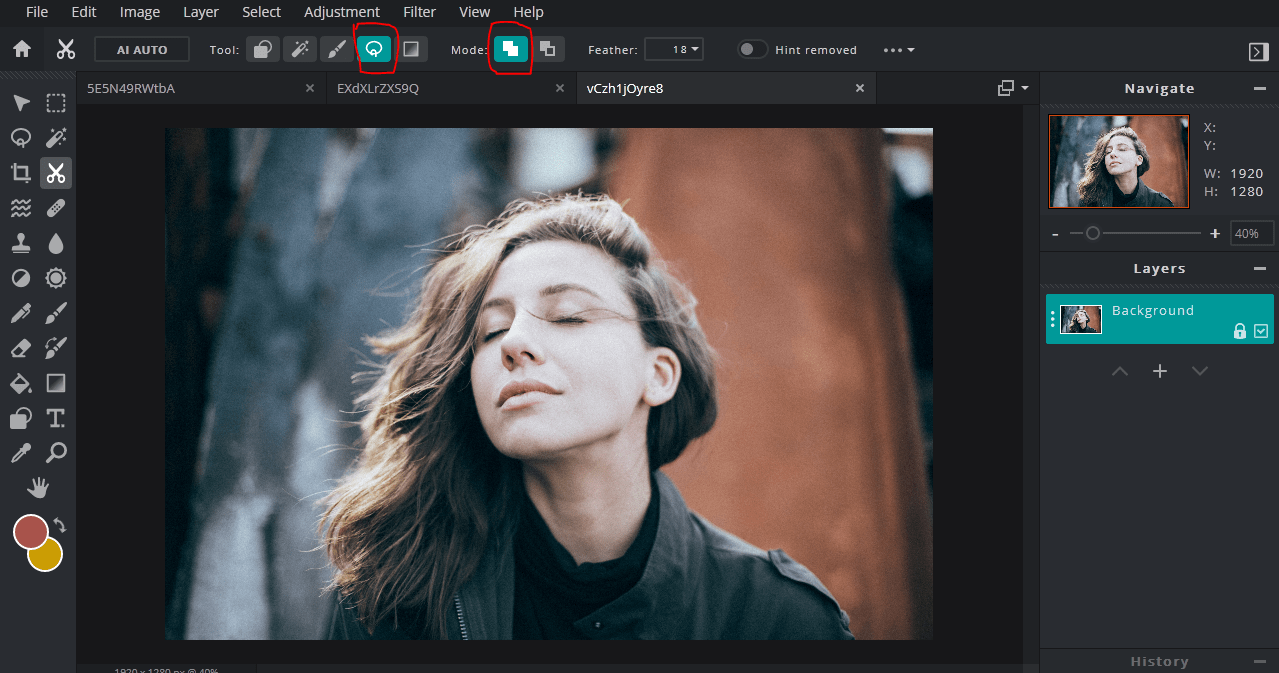Screen dimensions: 1279x673
Task: Select the Clone Stamp tool
Action: tap(20, 242)
